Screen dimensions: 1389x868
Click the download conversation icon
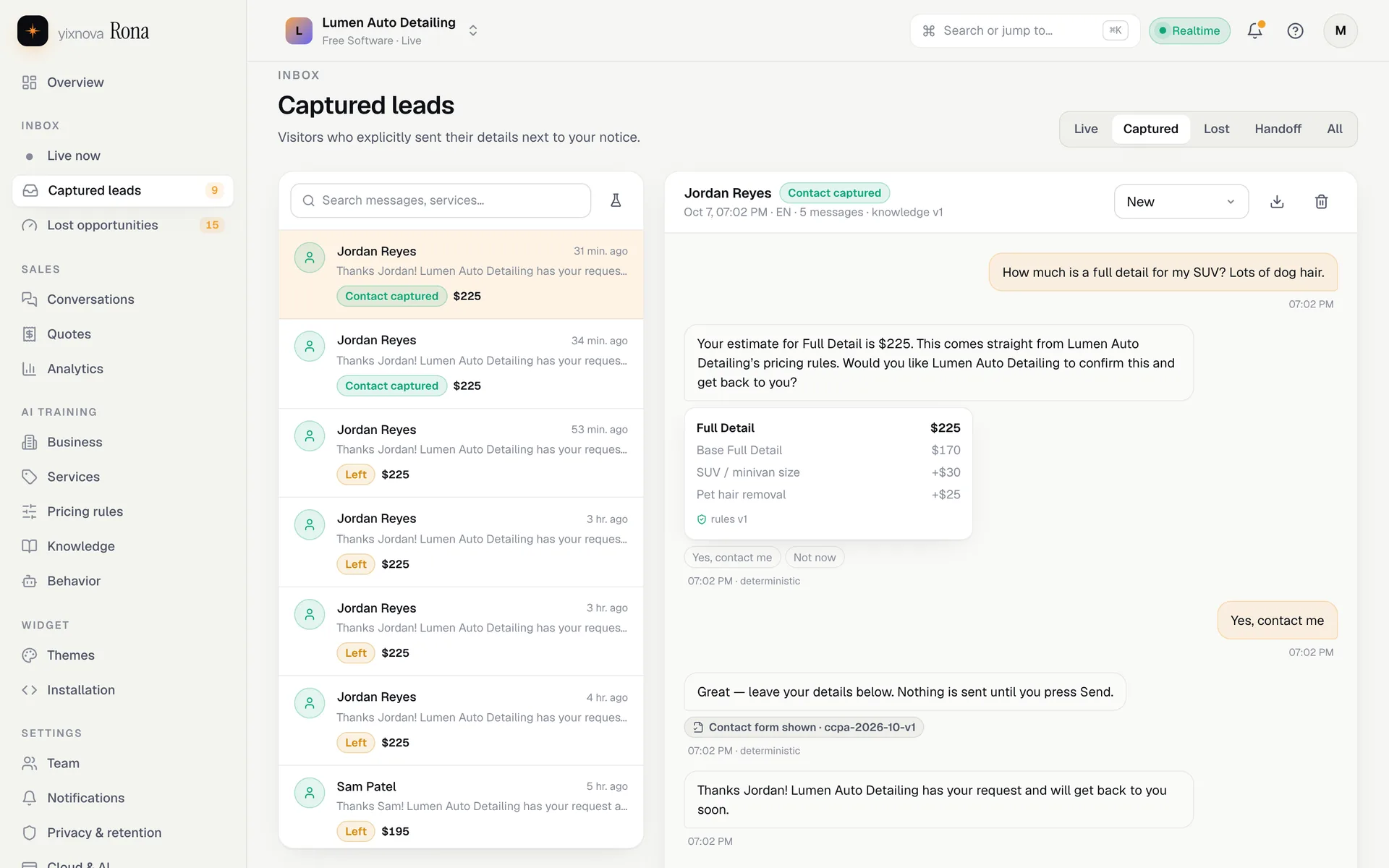(1277, 202)
